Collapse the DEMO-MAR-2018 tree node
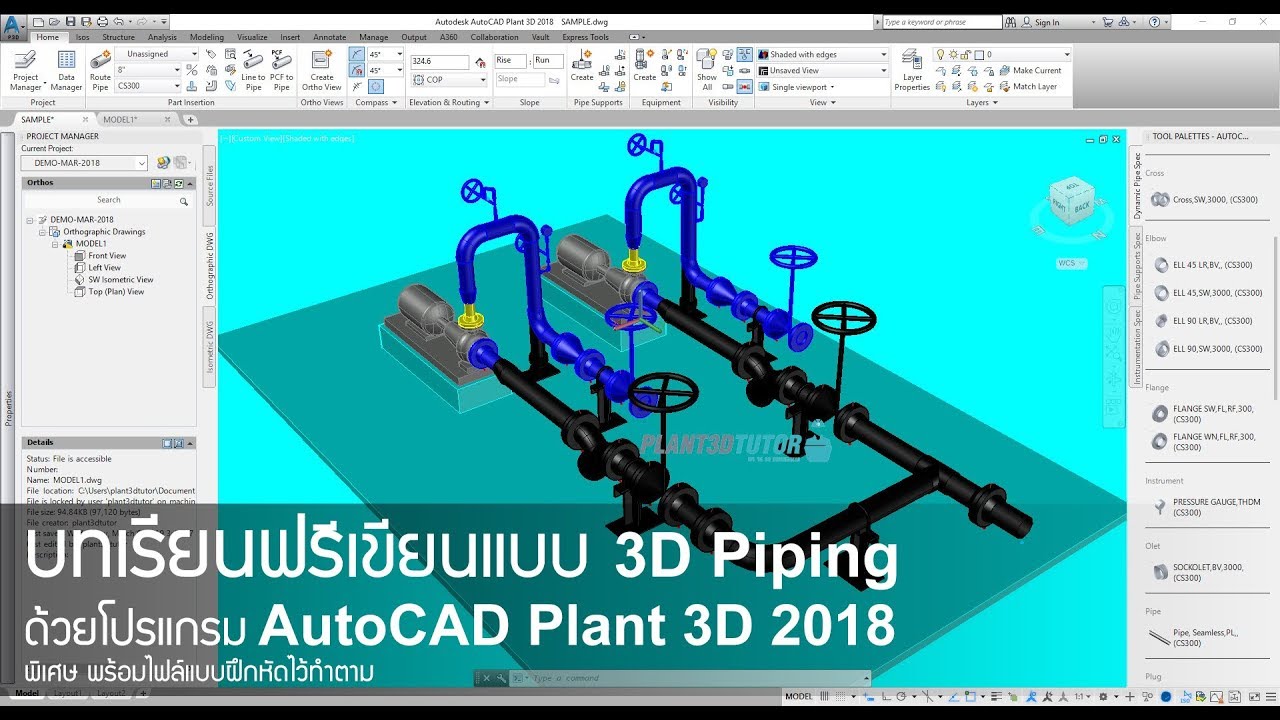The width and height of the screenshot is (1280, 720). pos(30,220)
